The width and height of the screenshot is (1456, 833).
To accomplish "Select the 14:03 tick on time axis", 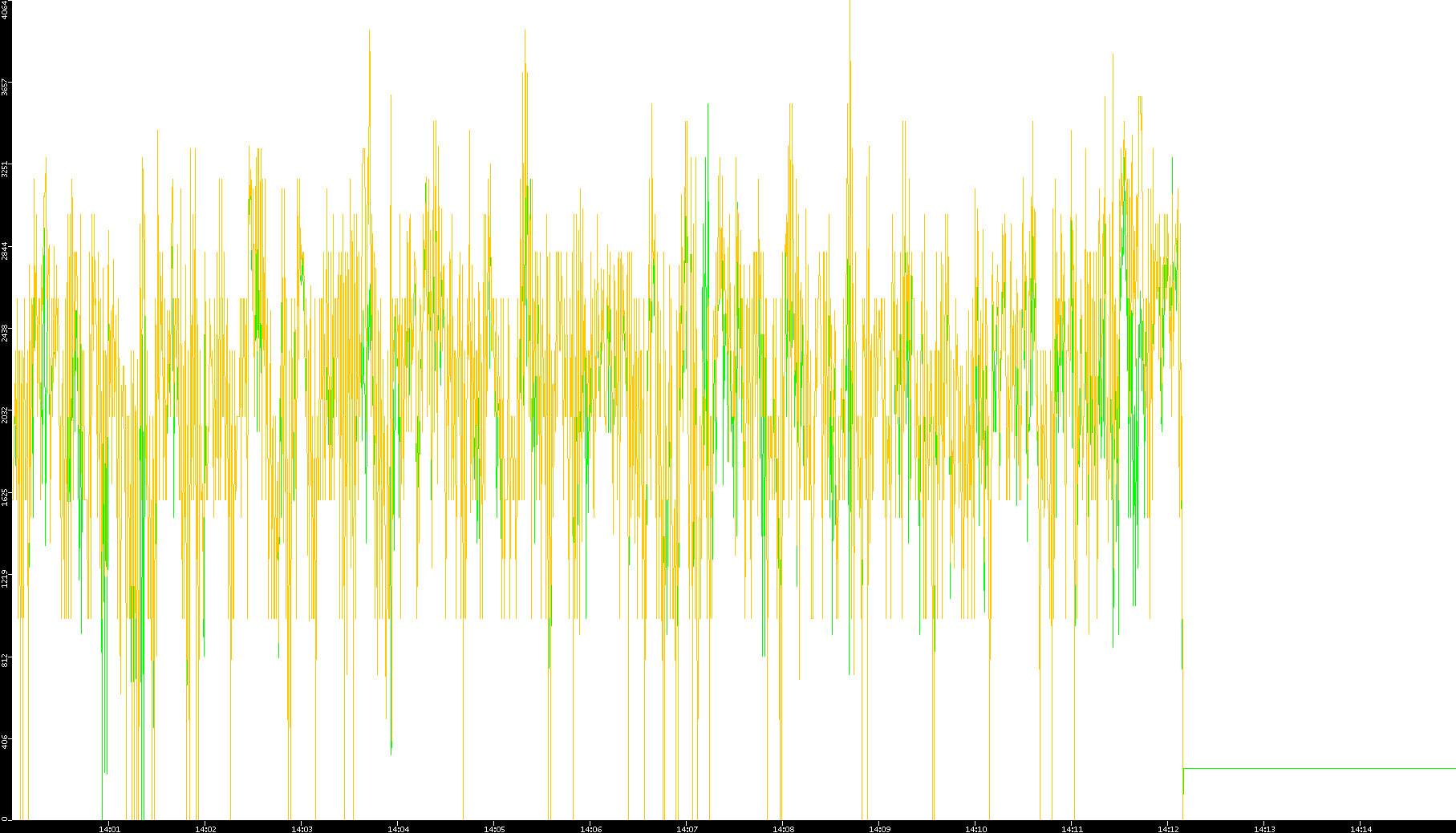I will pos(302,828).
